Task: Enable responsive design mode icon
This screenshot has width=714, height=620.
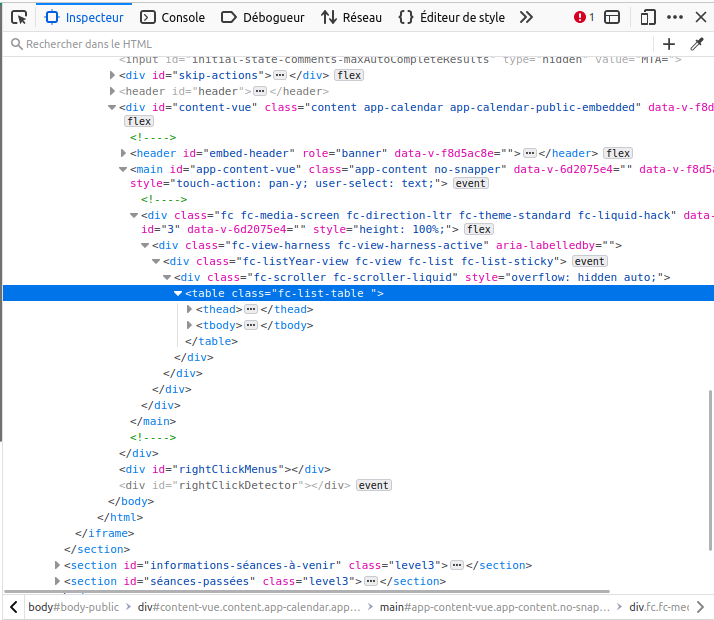Action: coord(648,17)
